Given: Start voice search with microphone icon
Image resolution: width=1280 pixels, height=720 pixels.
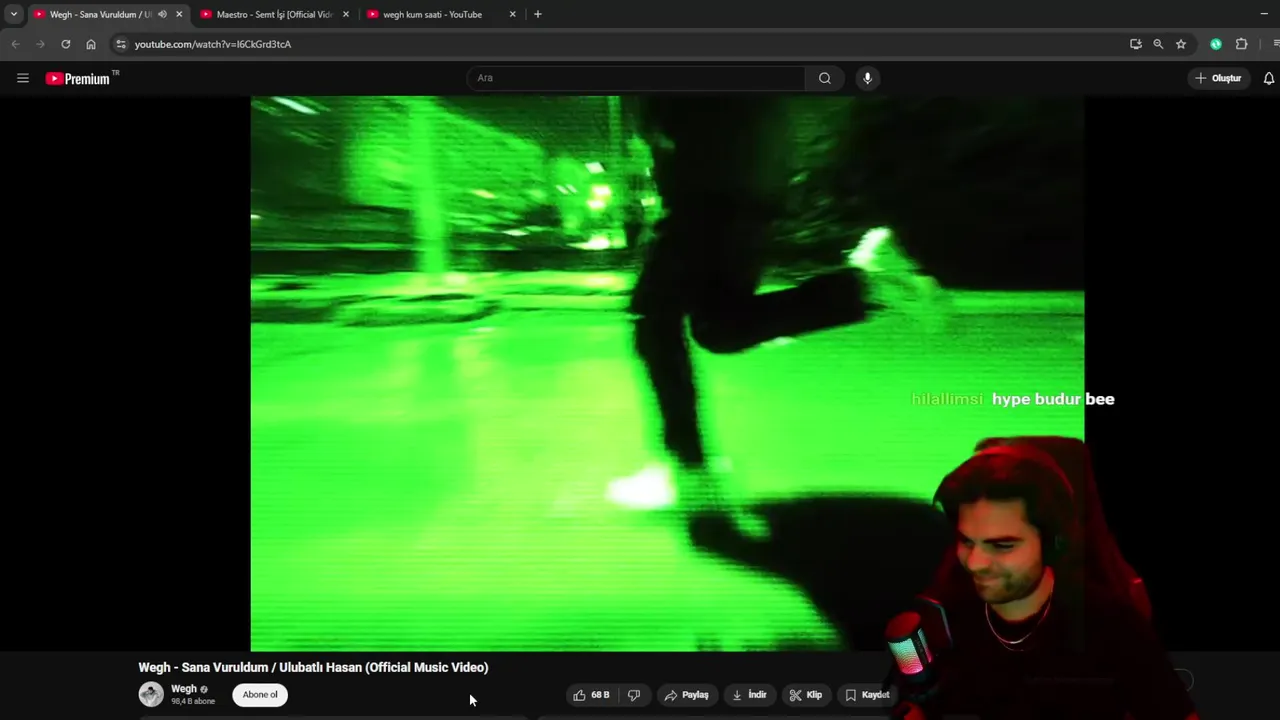Looking at the screenshot, I should (x=867, y=78).
